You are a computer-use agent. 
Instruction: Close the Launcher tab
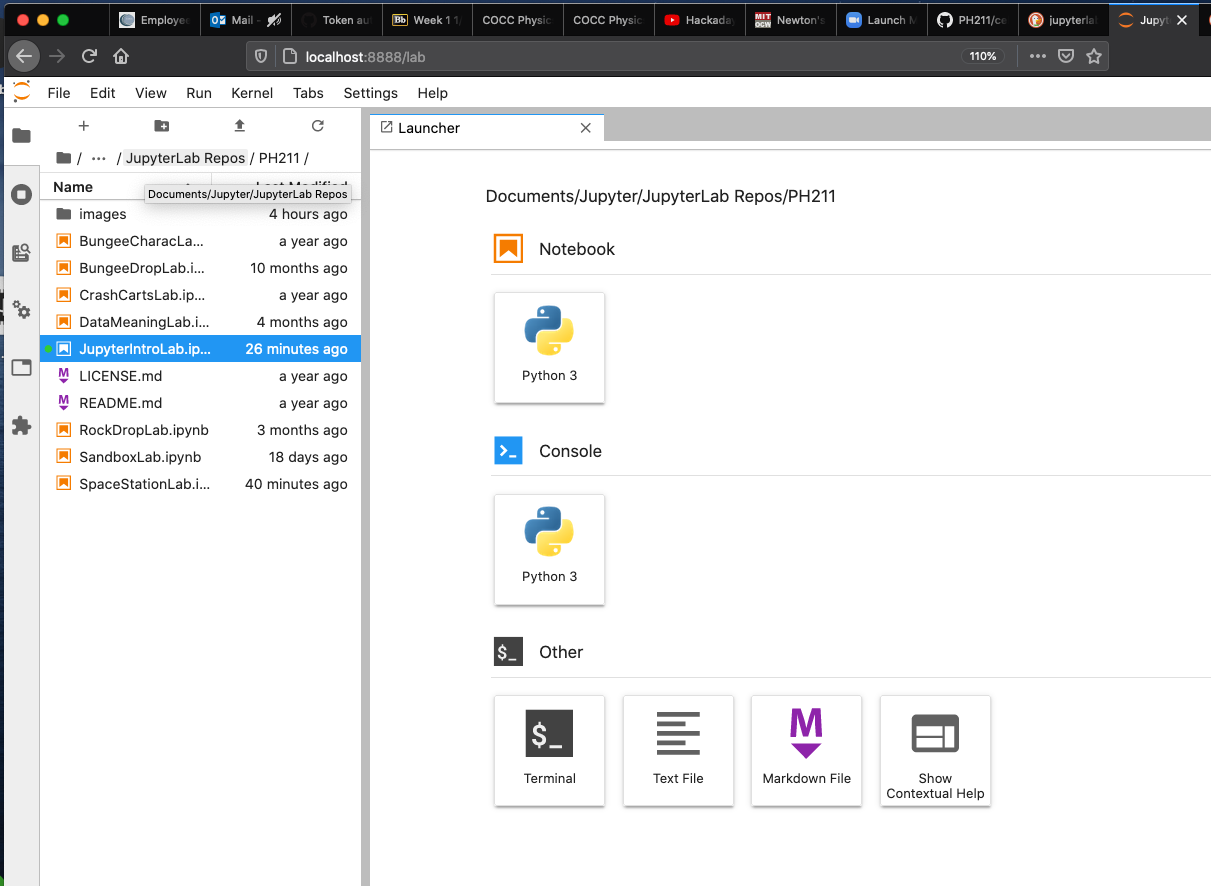coord(586,128)
